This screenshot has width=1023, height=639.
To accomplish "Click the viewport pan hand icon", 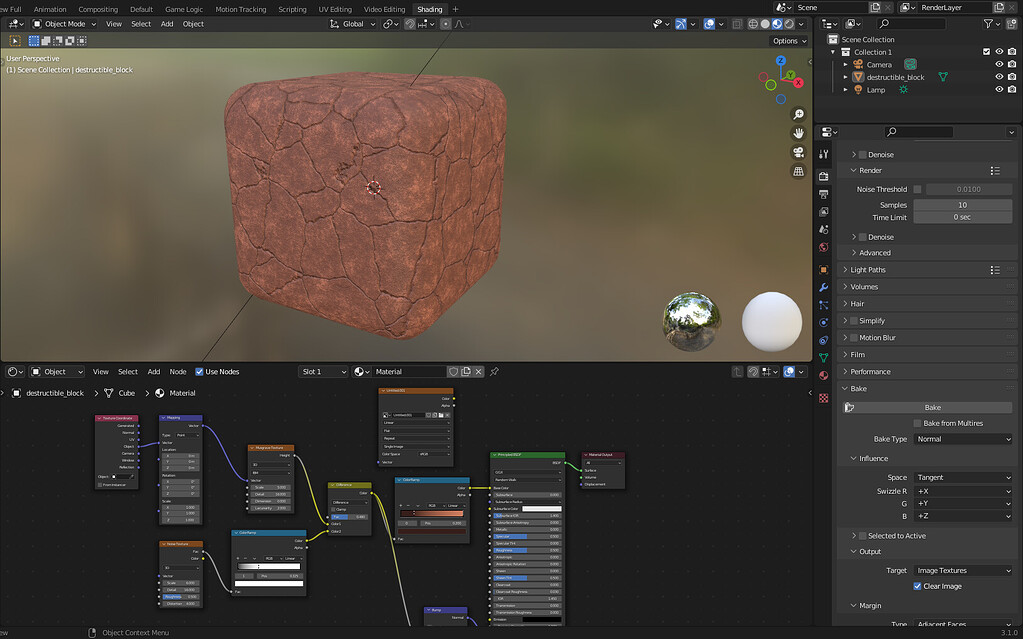I will point(798,133).
